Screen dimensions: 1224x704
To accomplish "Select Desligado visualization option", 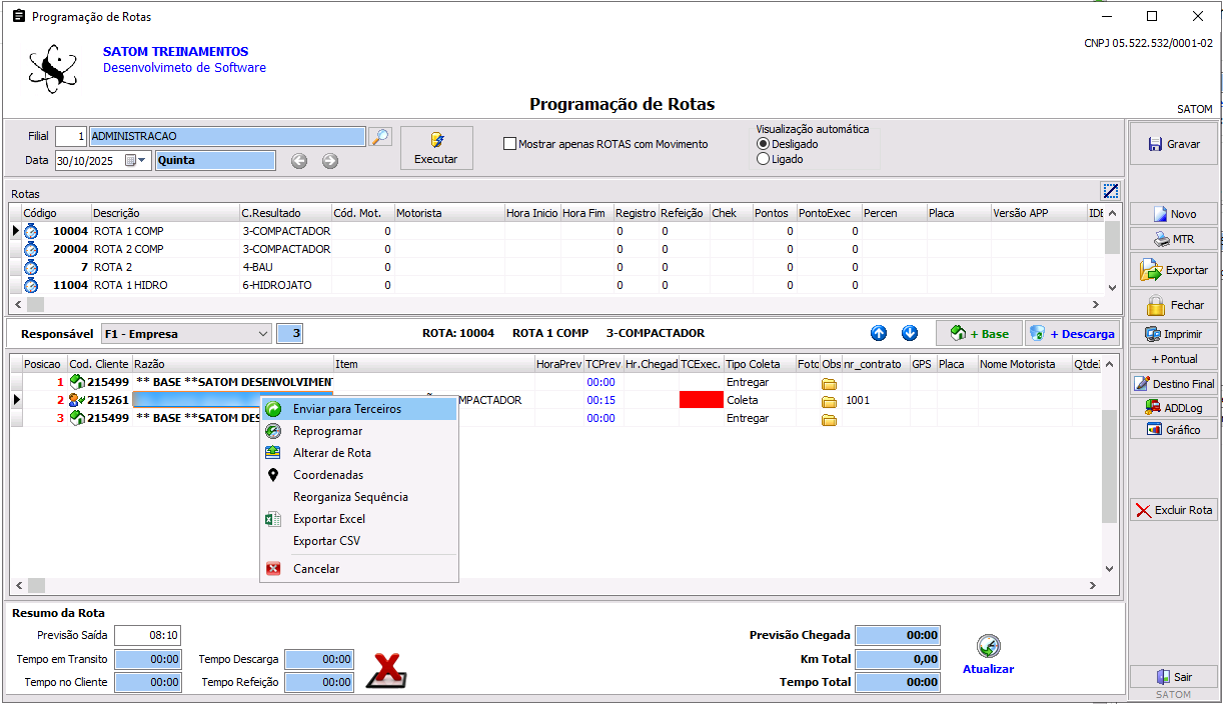I will pos(764,144).
